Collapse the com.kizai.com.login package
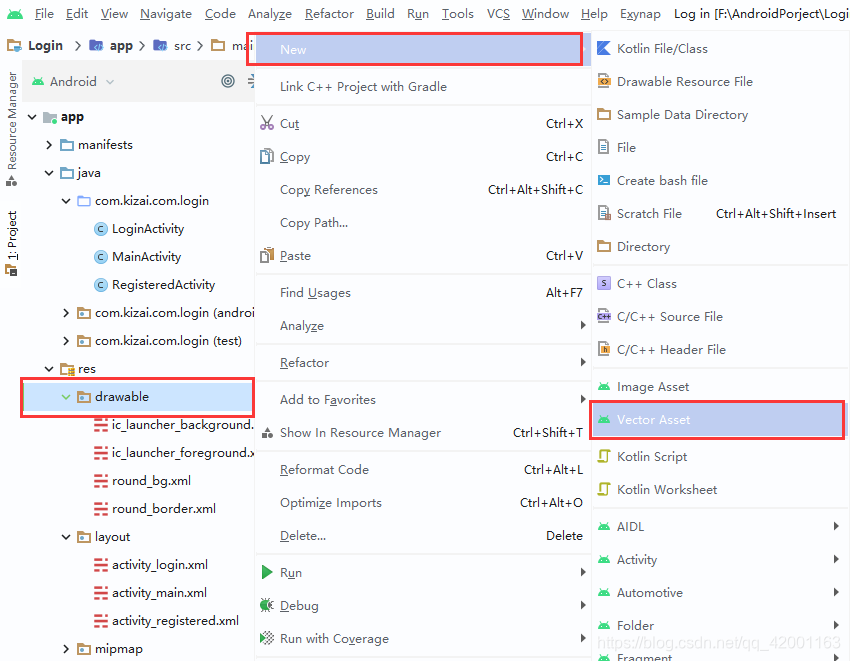This screenshot has height=661, width=850. (66, 201)
